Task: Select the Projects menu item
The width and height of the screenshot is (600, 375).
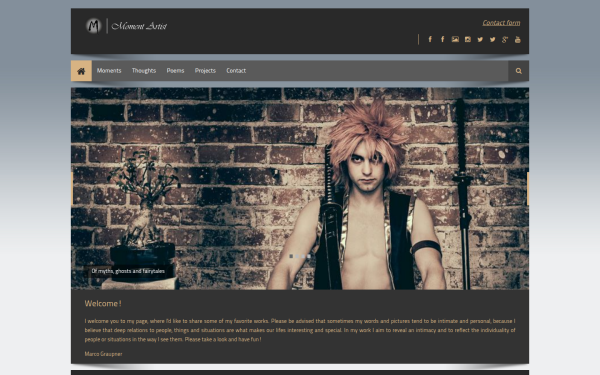Action: pyautogui.click(x=205, y=71)
